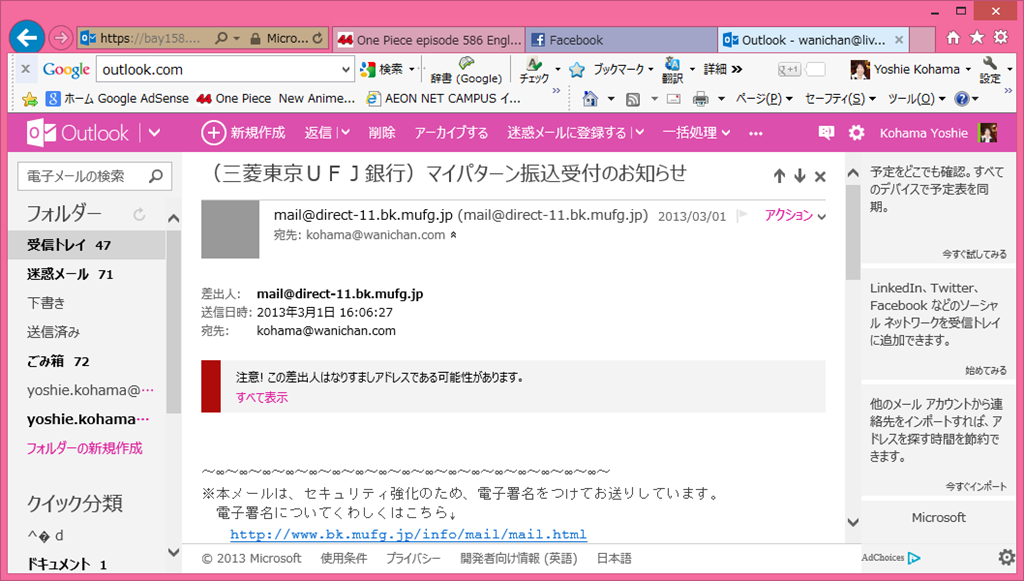Open the 一括処理 dropdown menu
Viewport: 1024px width, 581px height.
pos(696,133)
